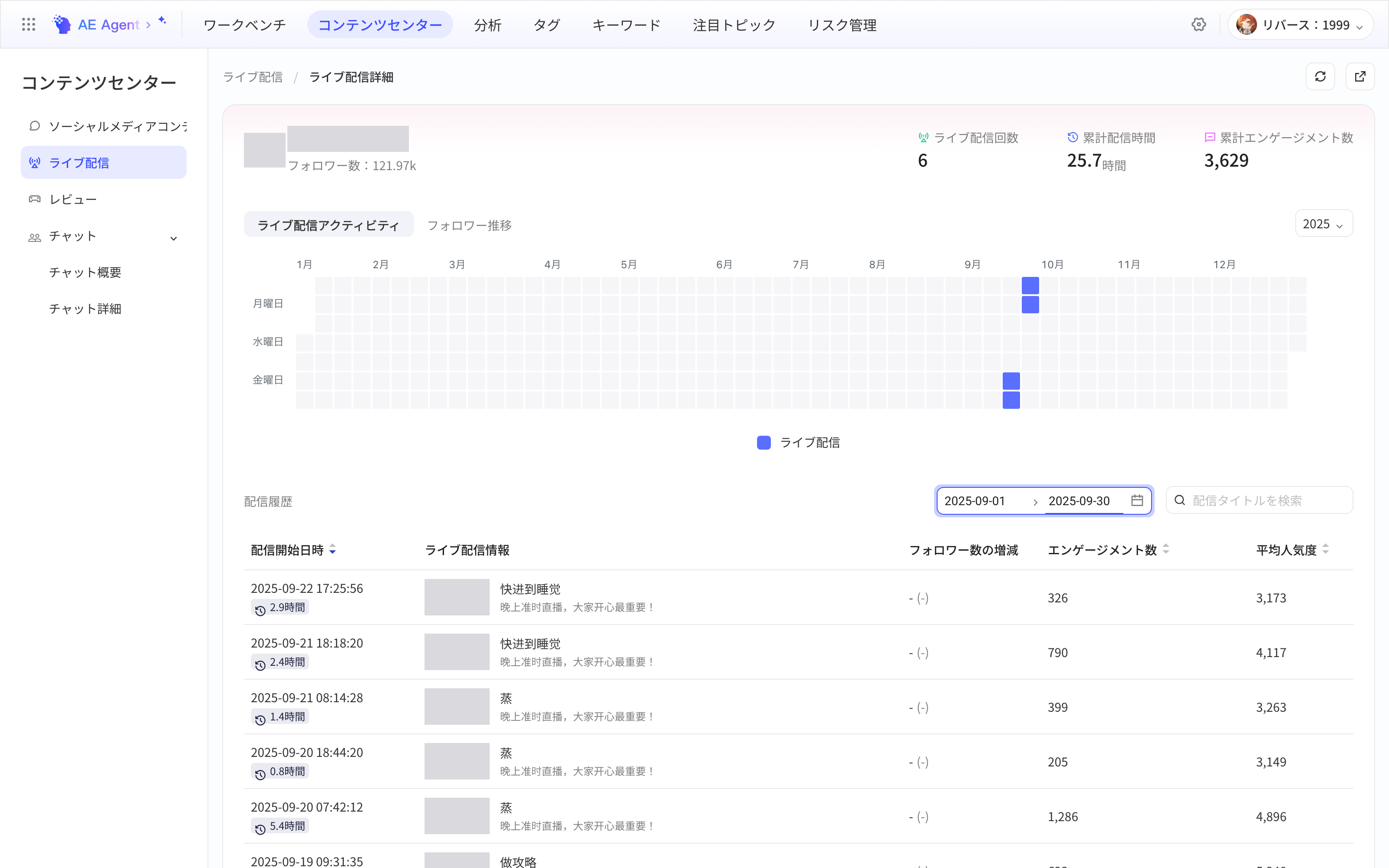Open the settings gear icon
The image size is (1389, 868).
1198,25
